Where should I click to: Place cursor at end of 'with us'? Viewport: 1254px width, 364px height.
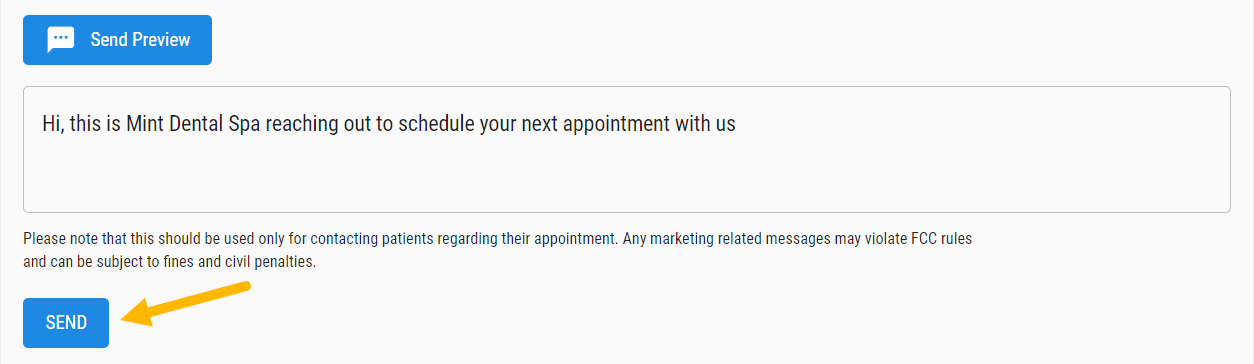[x=737, y=124]
